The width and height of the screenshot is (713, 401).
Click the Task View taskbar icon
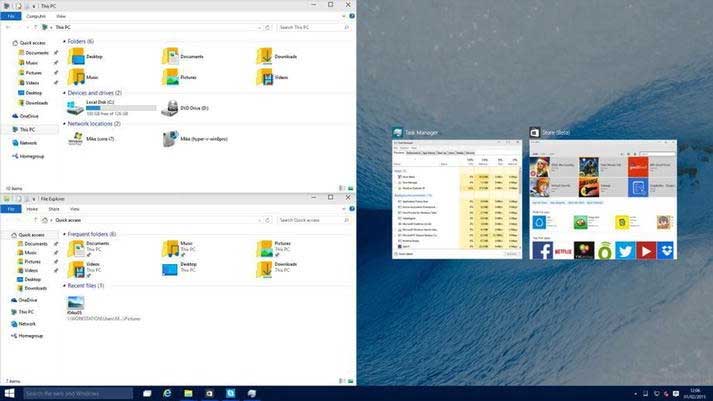point(146,393)
